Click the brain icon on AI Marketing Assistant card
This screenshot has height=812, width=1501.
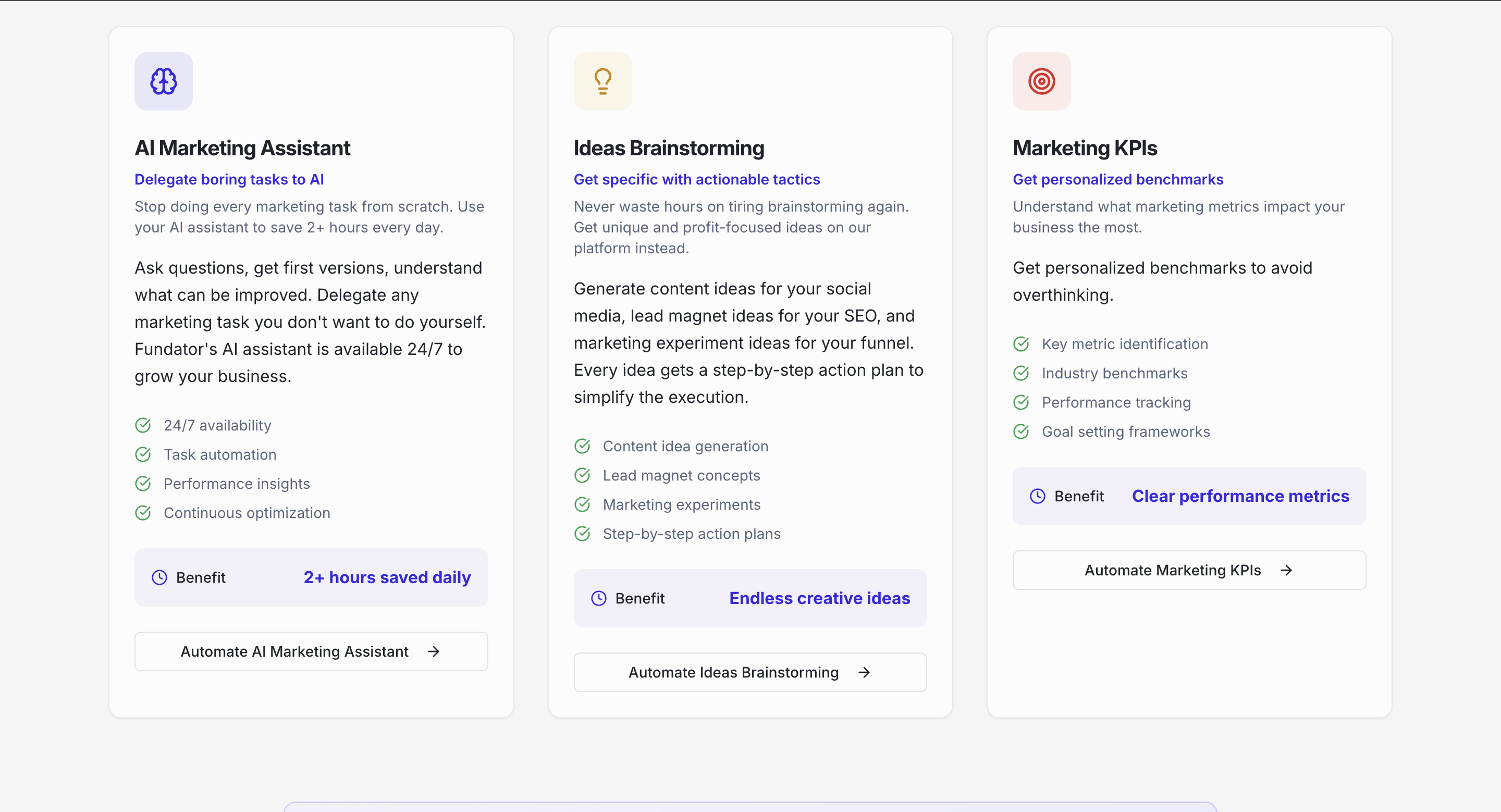click(163, 81)
